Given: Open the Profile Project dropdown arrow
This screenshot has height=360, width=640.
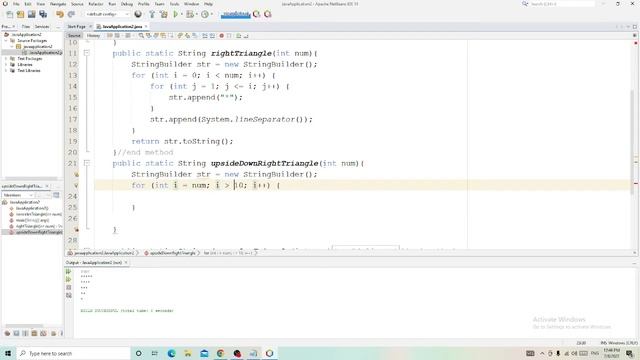Looking at the screenshot, I should point(211,14).
